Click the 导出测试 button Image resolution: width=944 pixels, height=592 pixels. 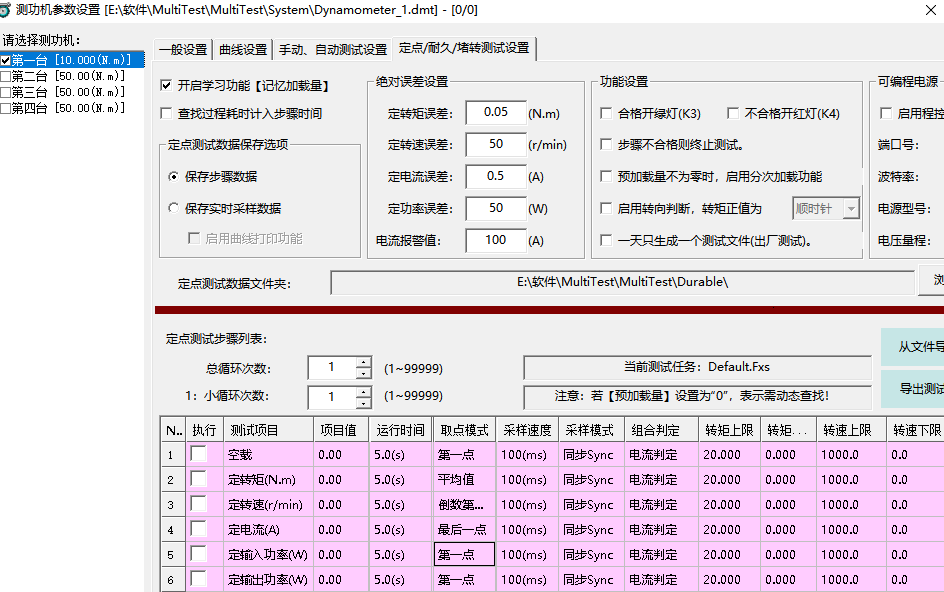[920, 389]
